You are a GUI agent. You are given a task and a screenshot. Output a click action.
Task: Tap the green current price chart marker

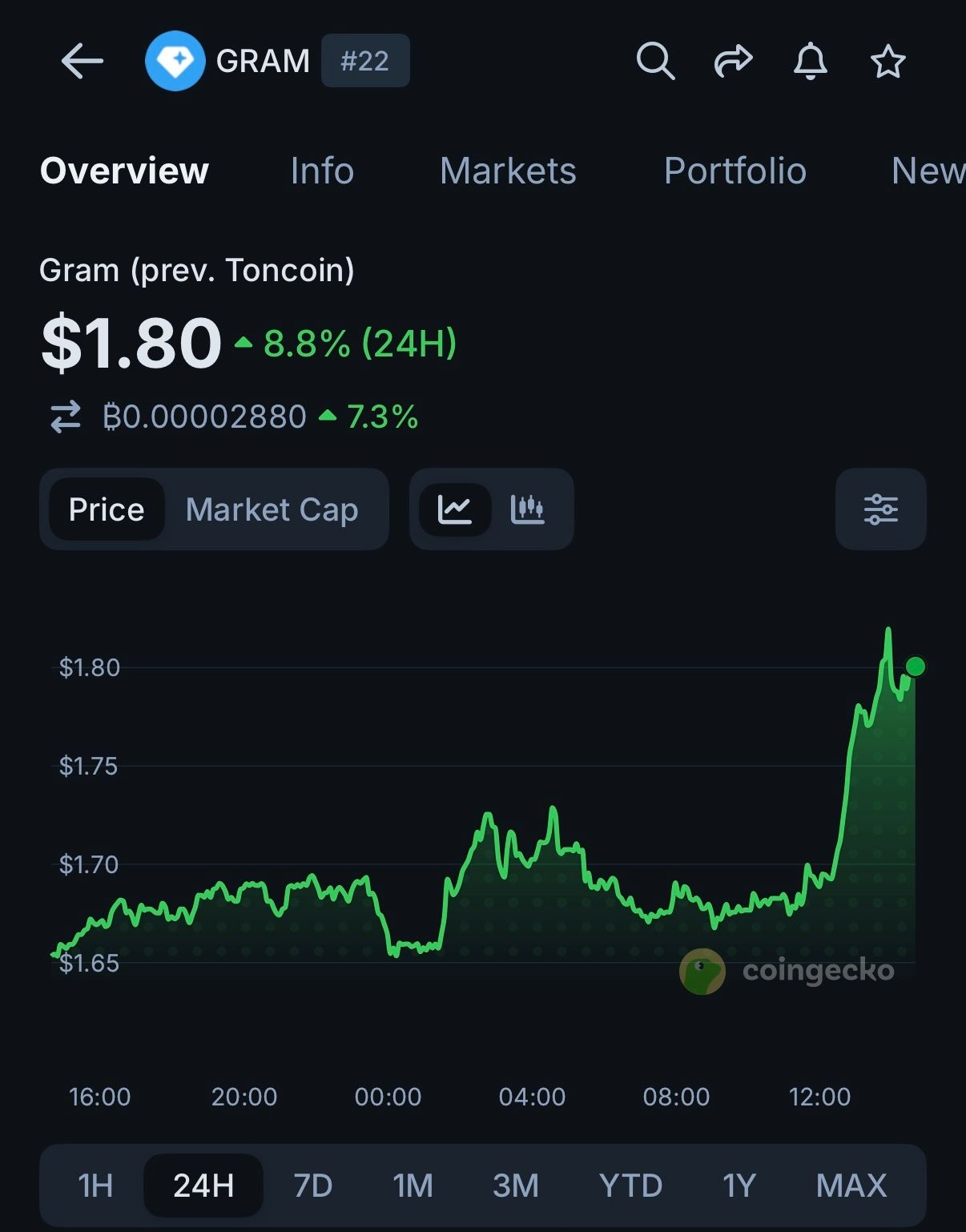coord(915,666)
